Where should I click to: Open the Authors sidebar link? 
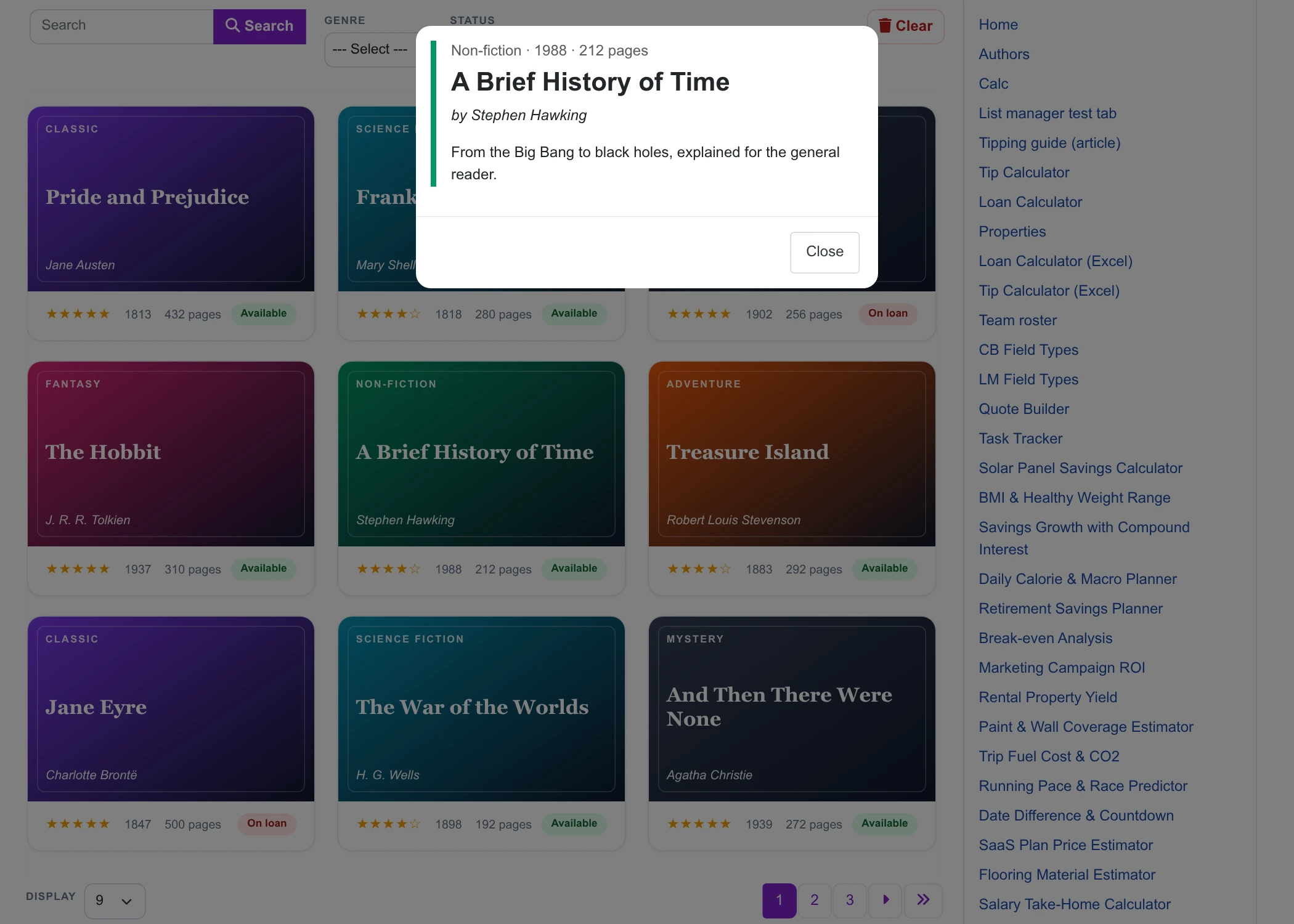(x=1004, y=54)
